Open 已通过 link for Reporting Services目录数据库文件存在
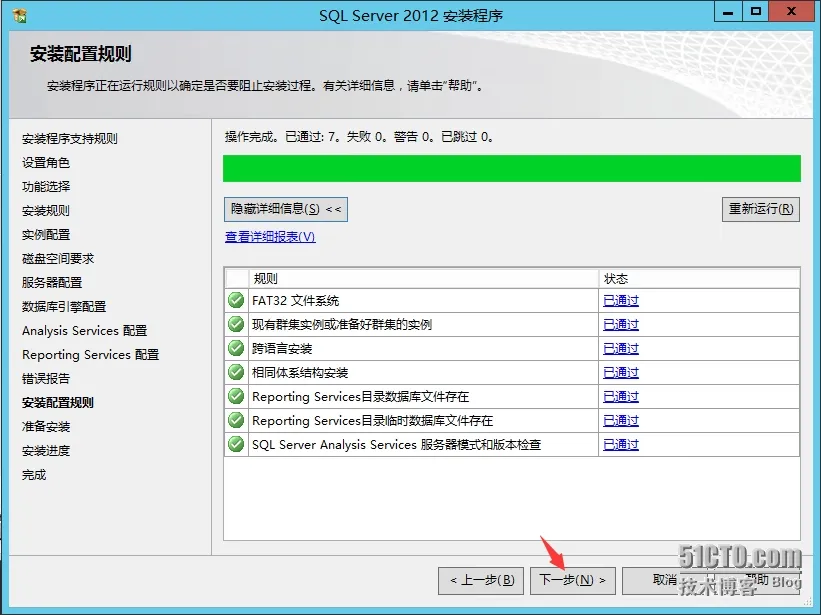Viewport: 821px width, 615px height. click(621, 397)
